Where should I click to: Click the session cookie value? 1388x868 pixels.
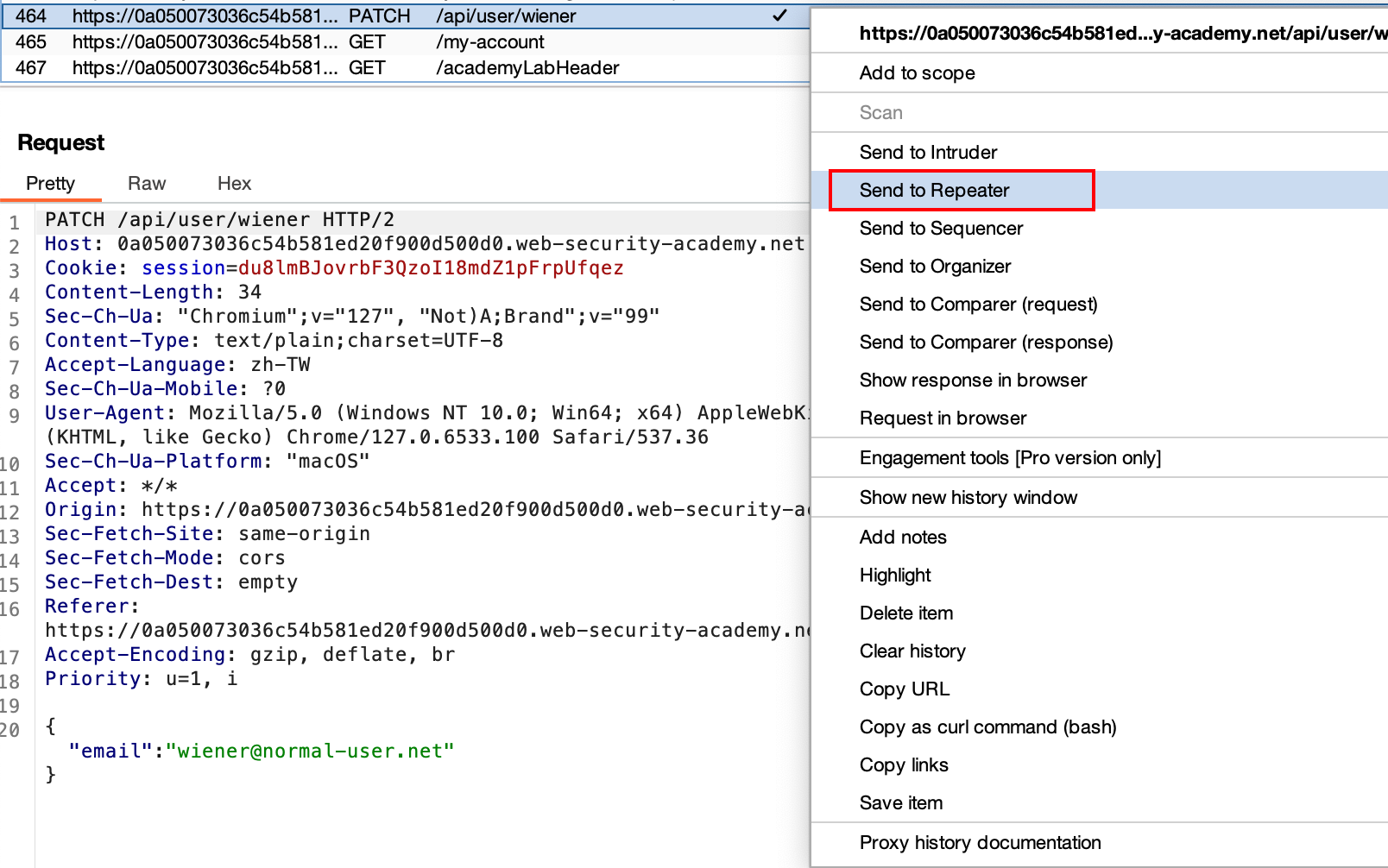click(x=431, y=267)
